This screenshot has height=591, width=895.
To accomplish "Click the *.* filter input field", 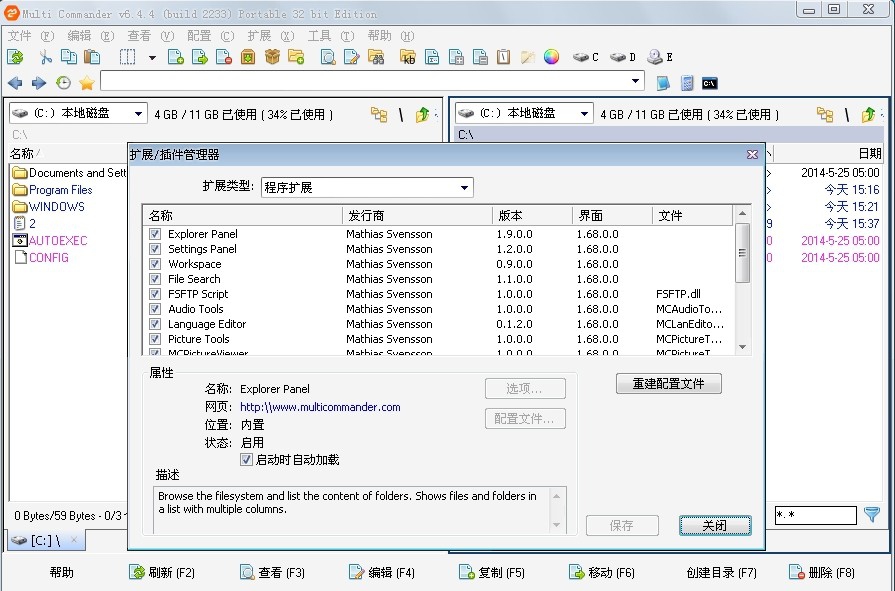I will (x=816, y=515).
